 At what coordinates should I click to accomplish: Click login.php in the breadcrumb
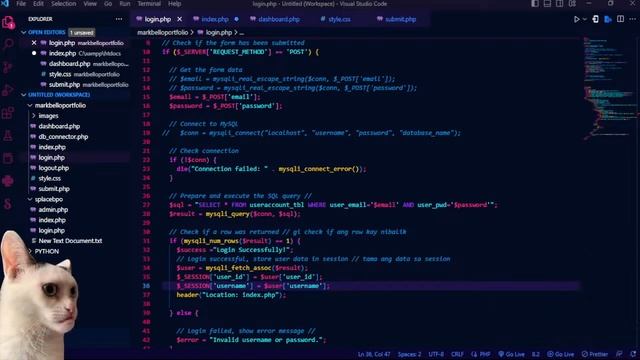coord(219,32)
